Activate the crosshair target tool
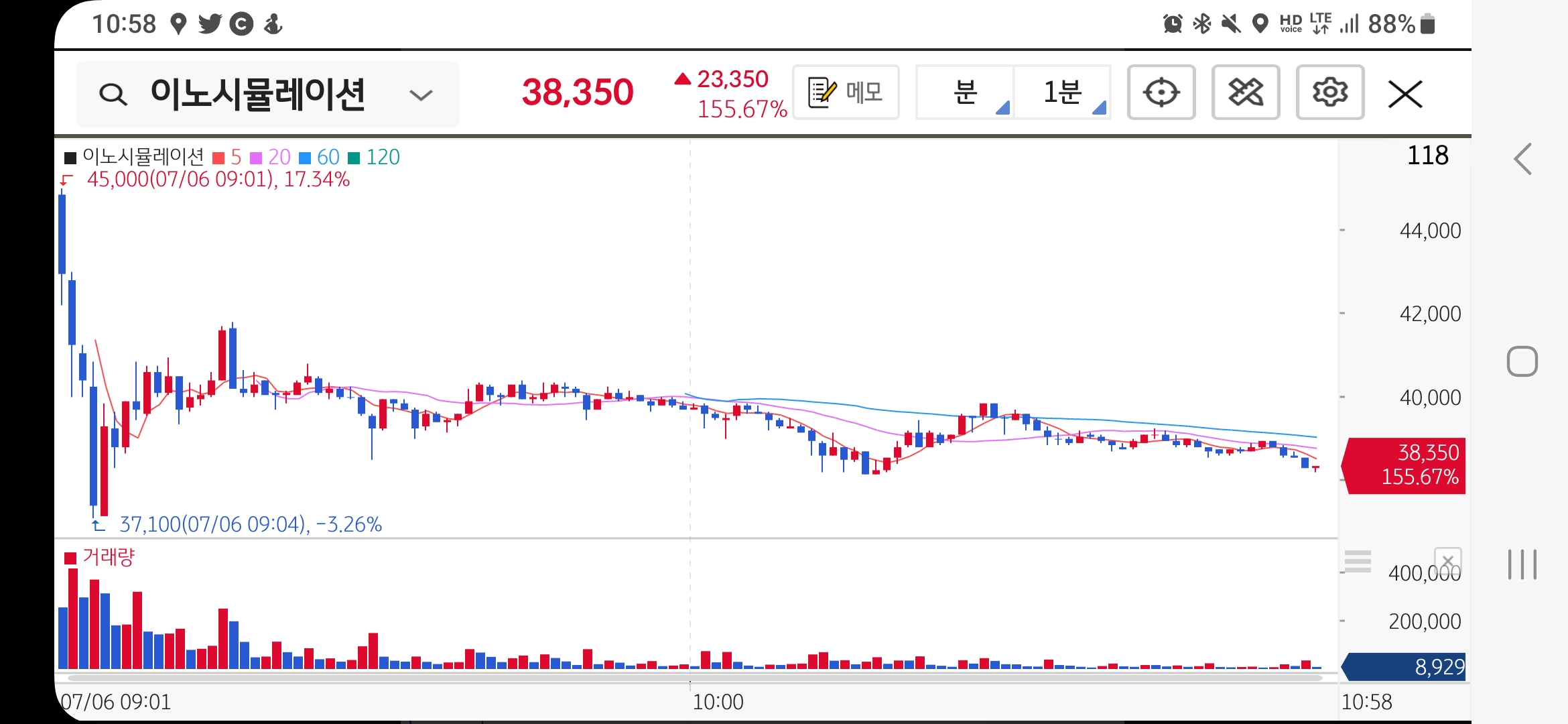 coord(1161,93)
